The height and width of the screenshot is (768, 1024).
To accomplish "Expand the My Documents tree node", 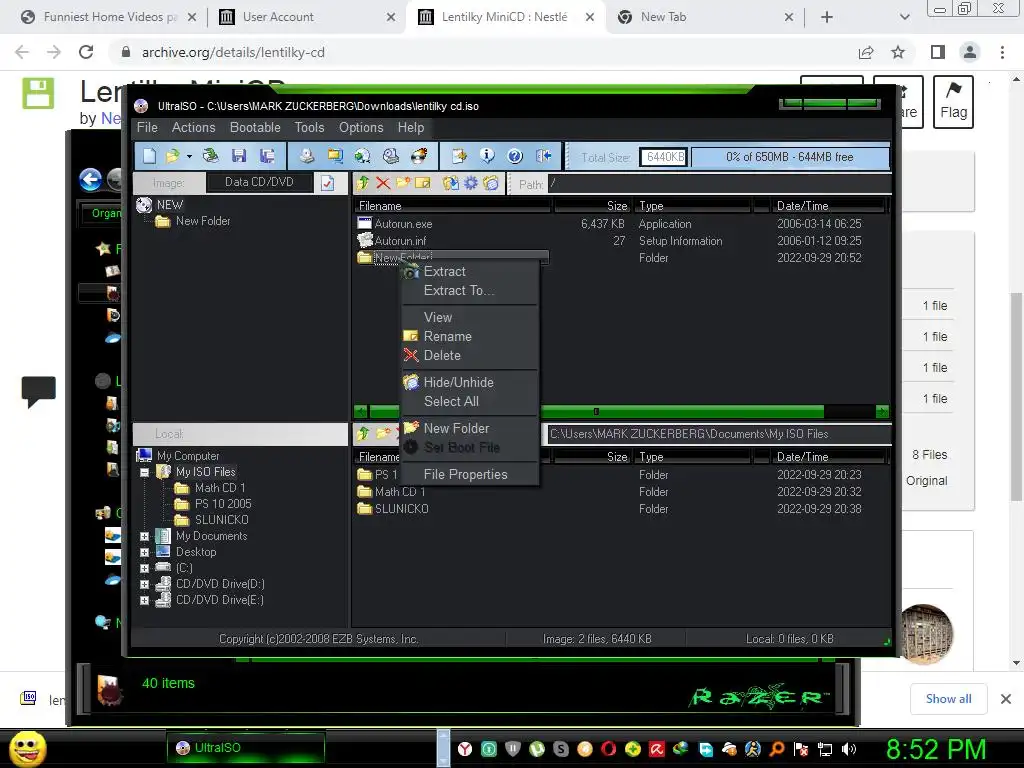I will [144, 536].
